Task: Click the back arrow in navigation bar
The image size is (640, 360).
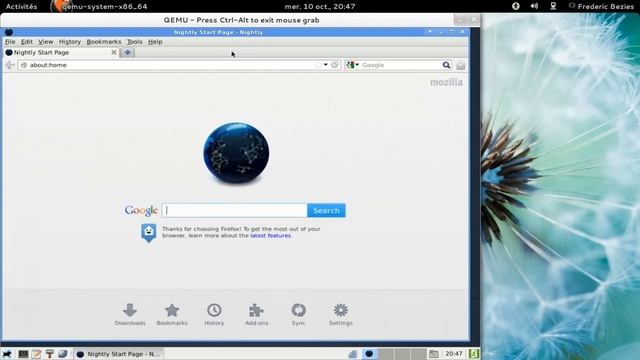Action: point(10,65)
